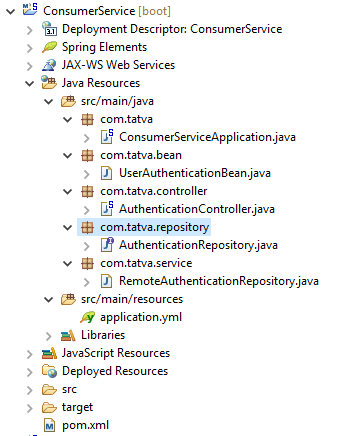Expand the Deployment Descriptor node
Screen dimensions: 361x436
tap(30, 30)
